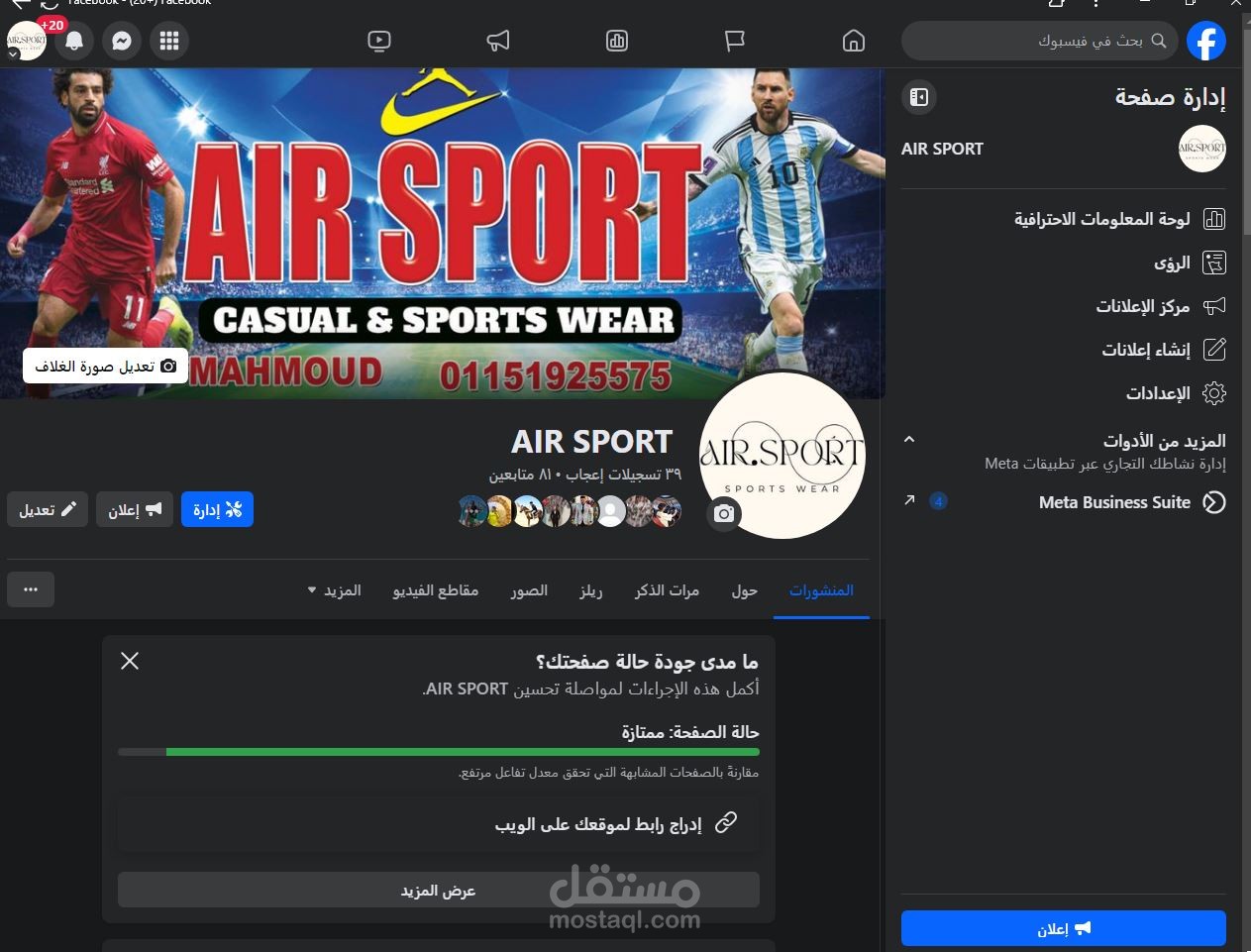The height and width of the screenshot is (952, 1251).
Task: Collapse the page management sidebar
Action: [919, 97]
